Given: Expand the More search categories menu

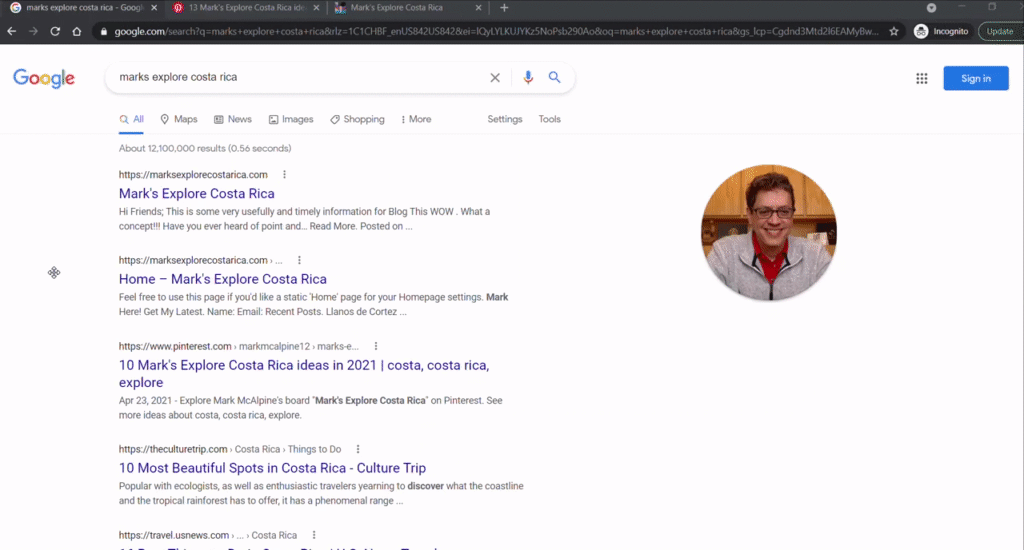Looking at the screenshot, I should (x=416, y=120).
